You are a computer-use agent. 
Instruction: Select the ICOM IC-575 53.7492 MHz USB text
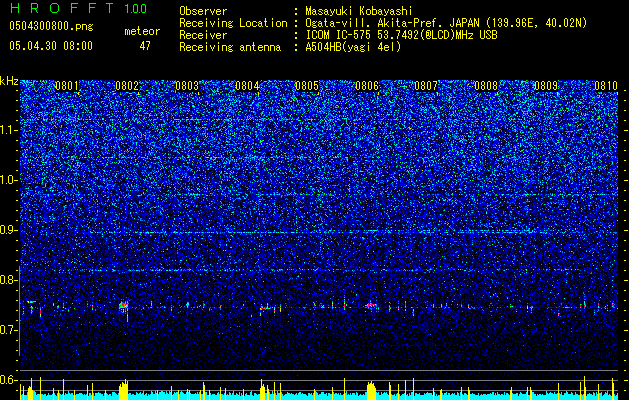401,35
